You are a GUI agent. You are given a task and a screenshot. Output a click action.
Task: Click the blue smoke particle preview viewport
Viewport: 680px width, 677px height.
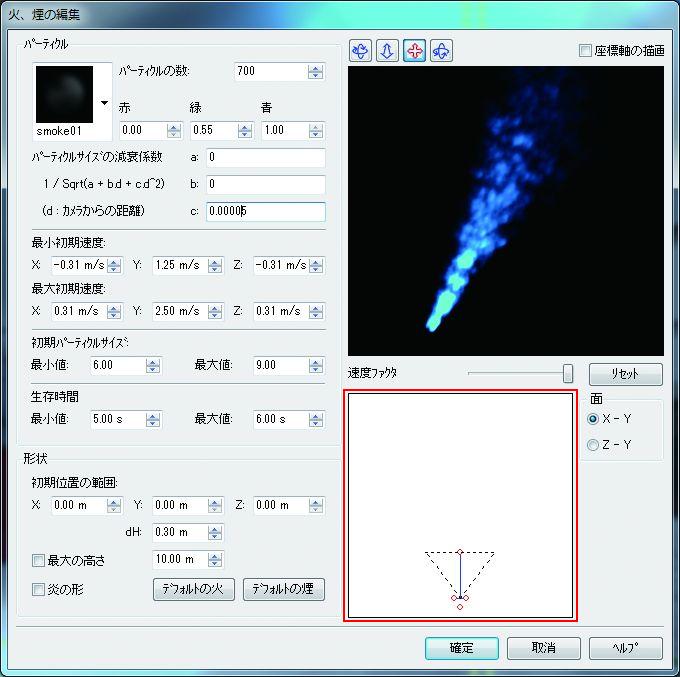(506, 211)
